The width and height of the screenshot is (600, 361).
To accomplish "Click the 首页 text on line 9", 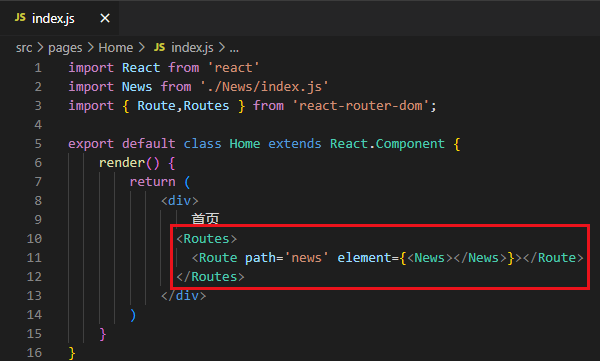I will (205, 219).
